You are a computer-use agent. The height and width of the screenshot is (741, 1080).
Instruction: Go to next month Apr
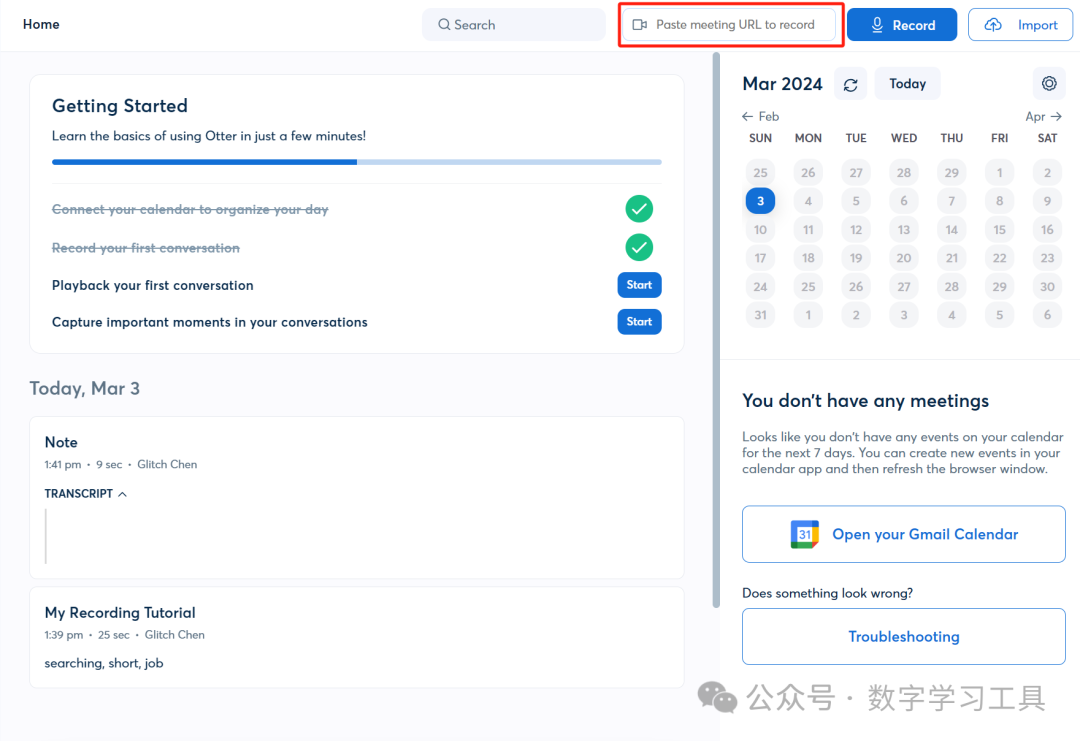coord(1043,116)
